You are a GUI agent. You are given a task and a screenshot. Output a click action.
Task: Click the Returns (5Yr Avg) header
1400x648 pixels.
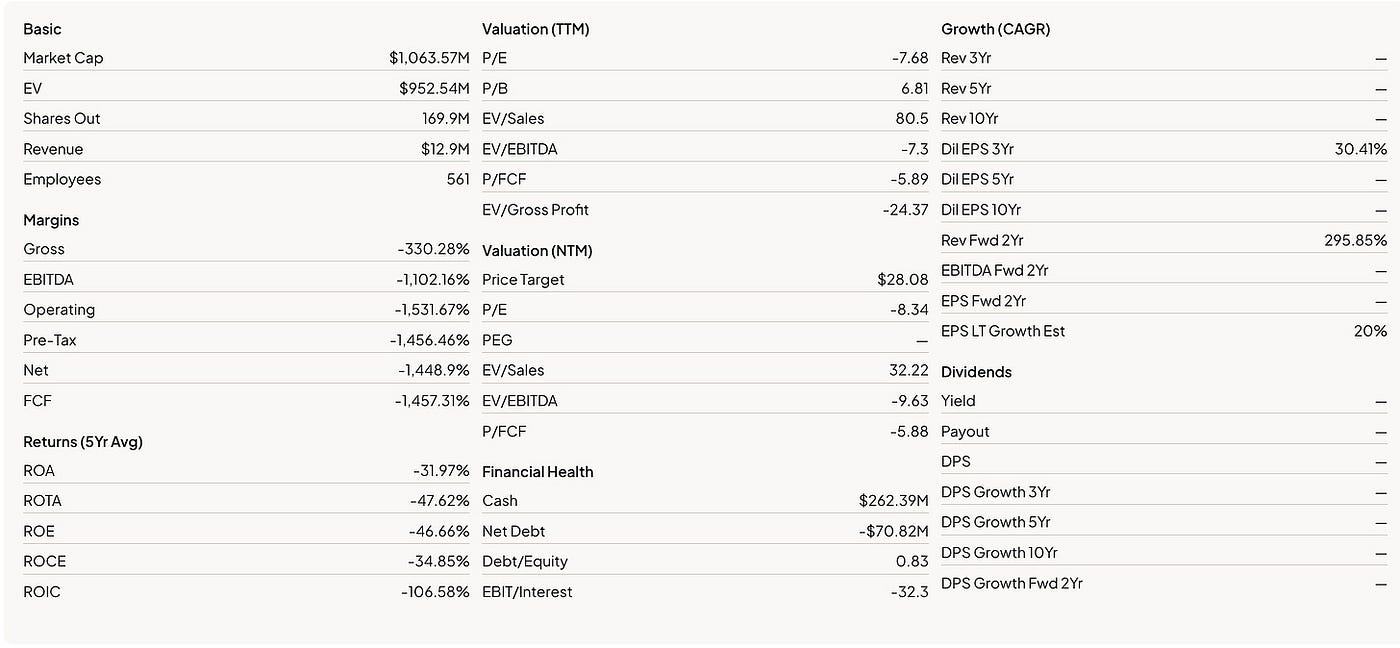(83, 441)
